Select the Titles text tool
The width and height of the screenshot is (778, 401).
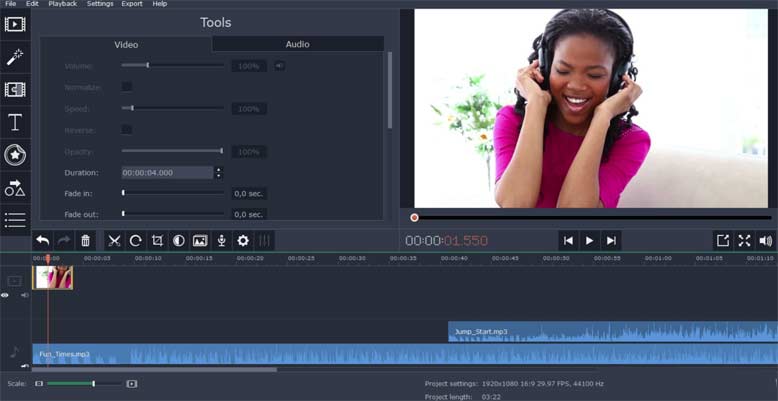(15, 122)
